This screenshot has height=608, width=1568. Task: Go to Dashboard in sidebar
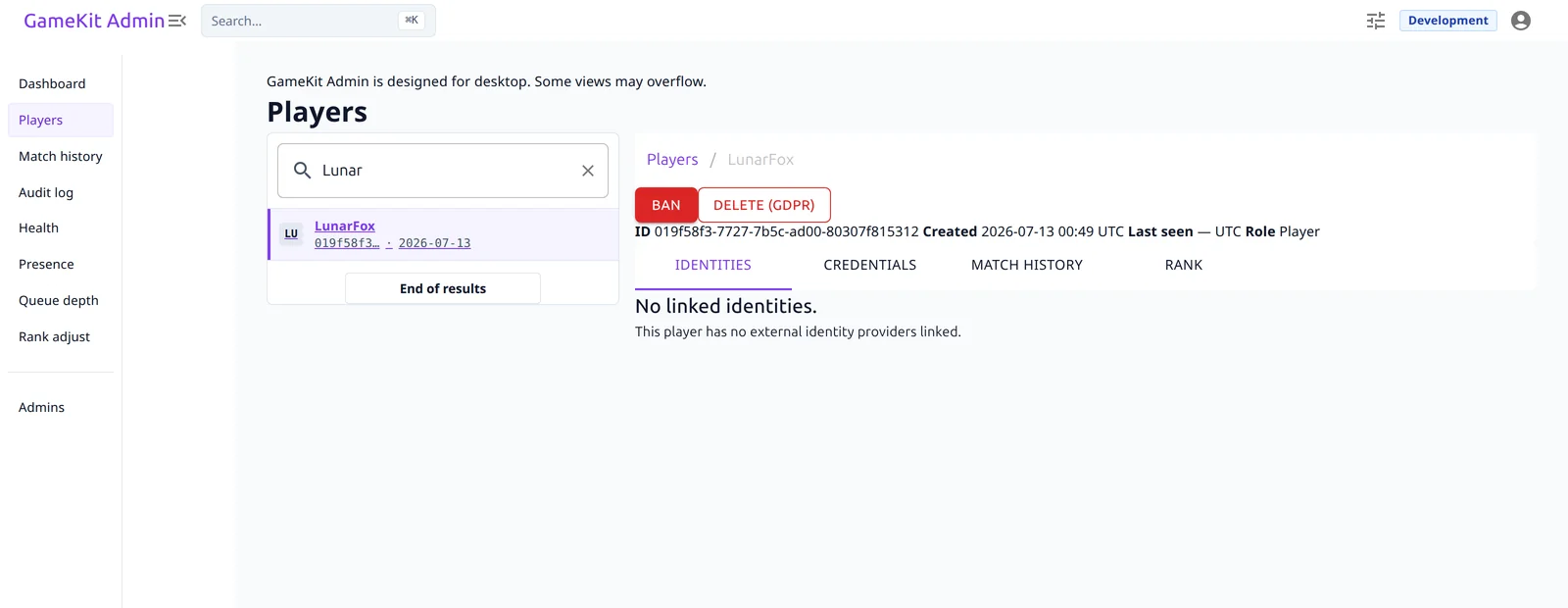61,83
